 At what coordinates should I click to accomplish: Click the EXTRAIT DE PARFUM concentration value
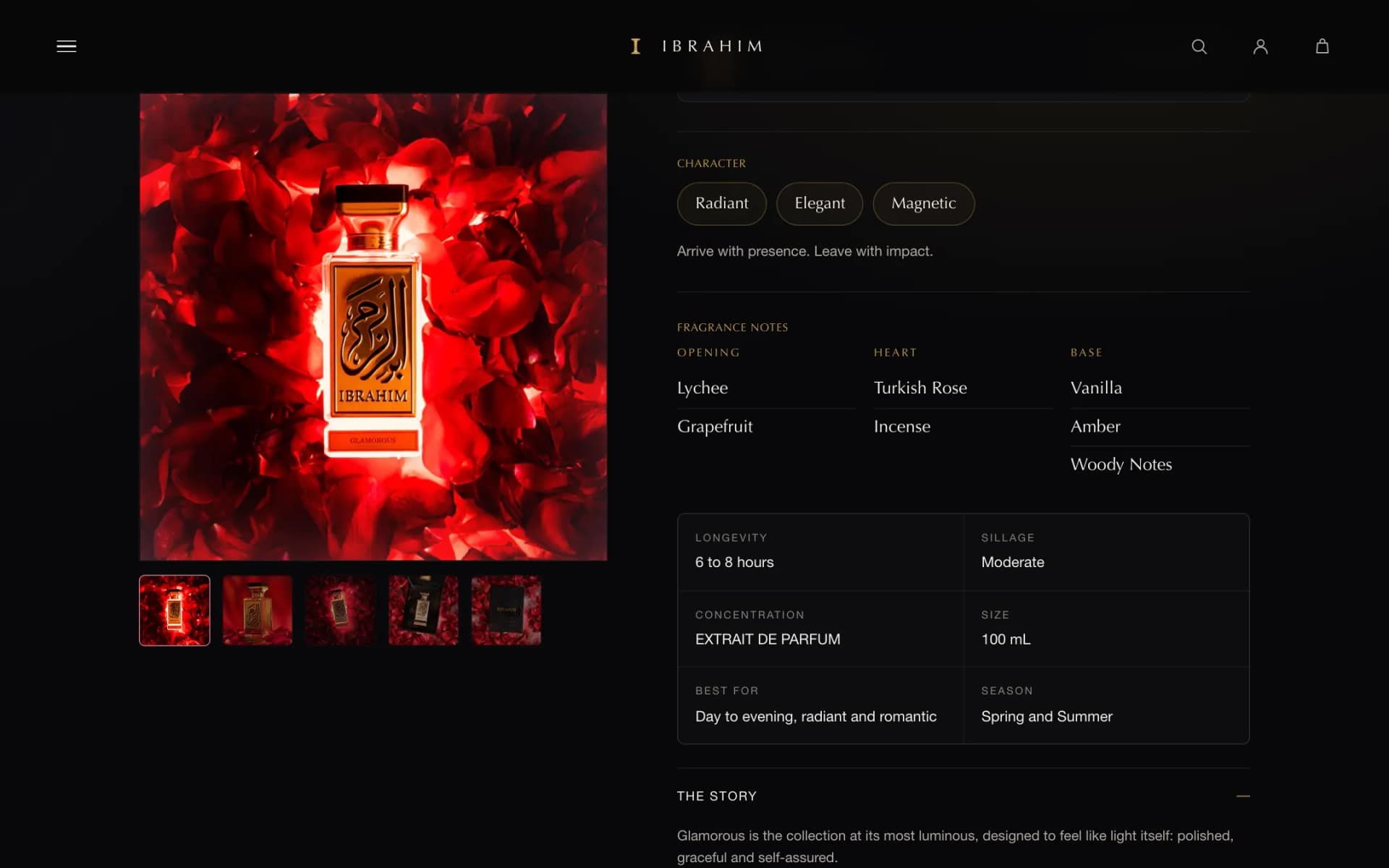coord(768,639)
